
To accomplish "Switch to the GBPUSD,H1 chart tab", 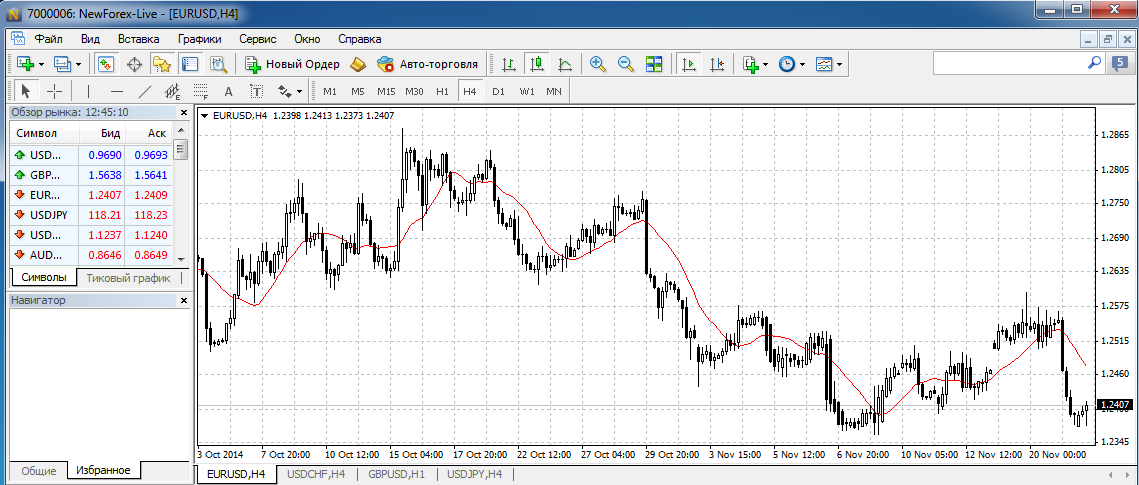I will [396, 474].
